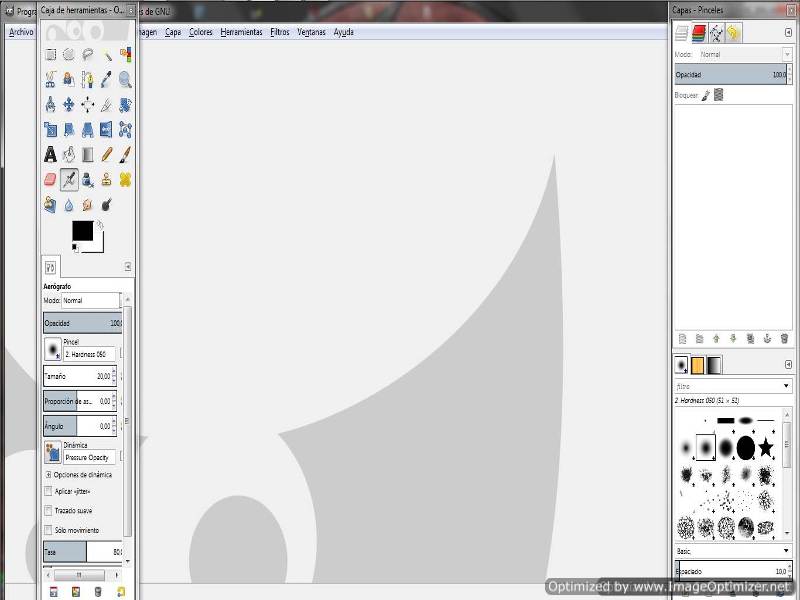Select the Measure compass tool
Image resolution: width=800 pixels, height=600 pixels.
[51, 105]
